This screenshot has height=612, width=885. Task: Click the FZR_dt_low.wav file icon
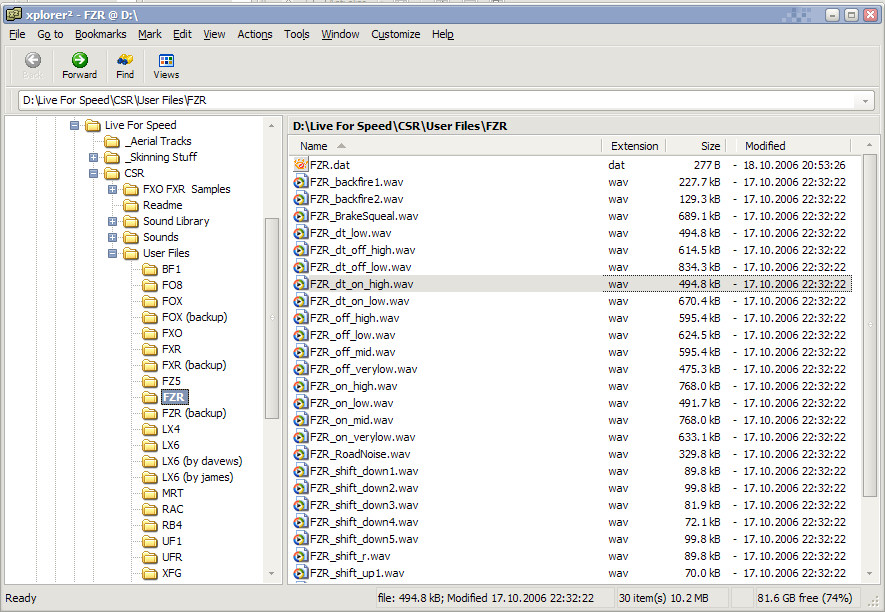coord(300,233)
